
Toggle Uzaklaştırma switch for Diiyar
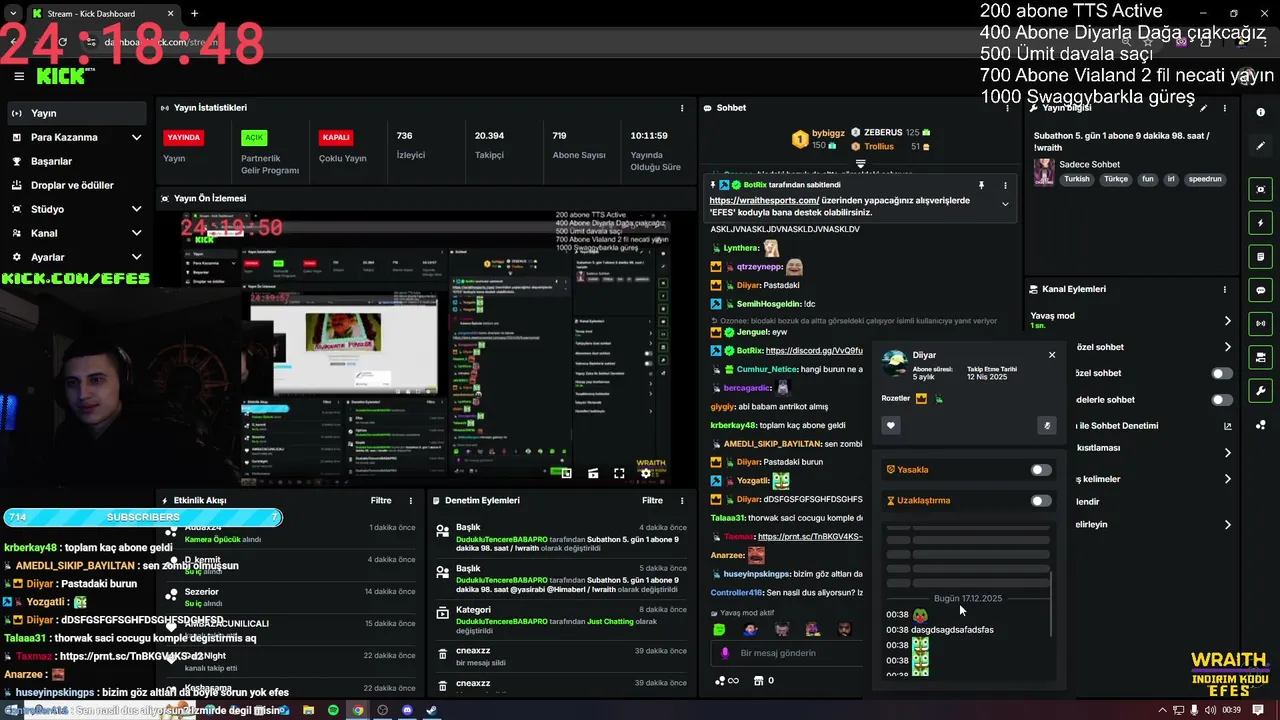pyautogui.click(x=1041, y=501)
